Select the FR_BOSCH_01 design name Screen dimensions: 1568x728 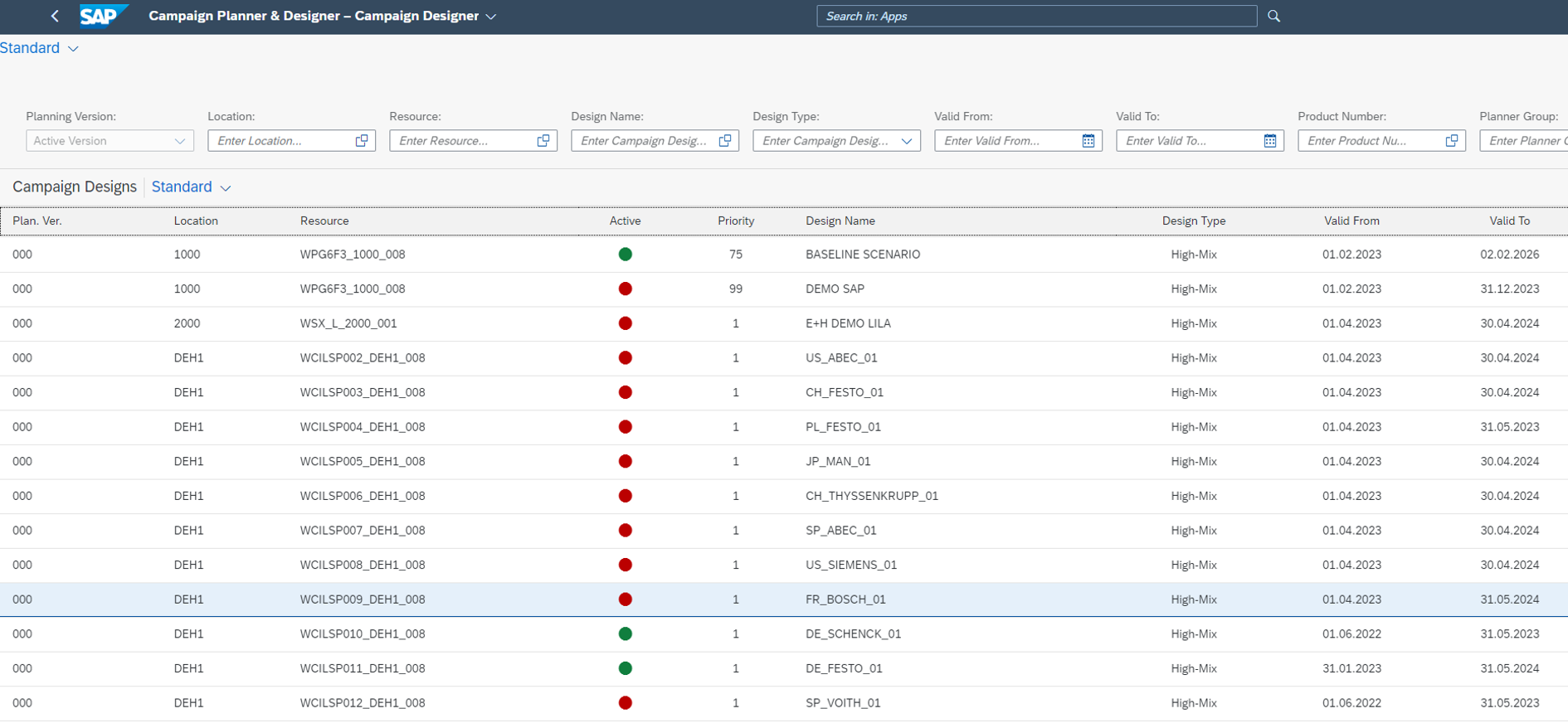pos(845,599)
